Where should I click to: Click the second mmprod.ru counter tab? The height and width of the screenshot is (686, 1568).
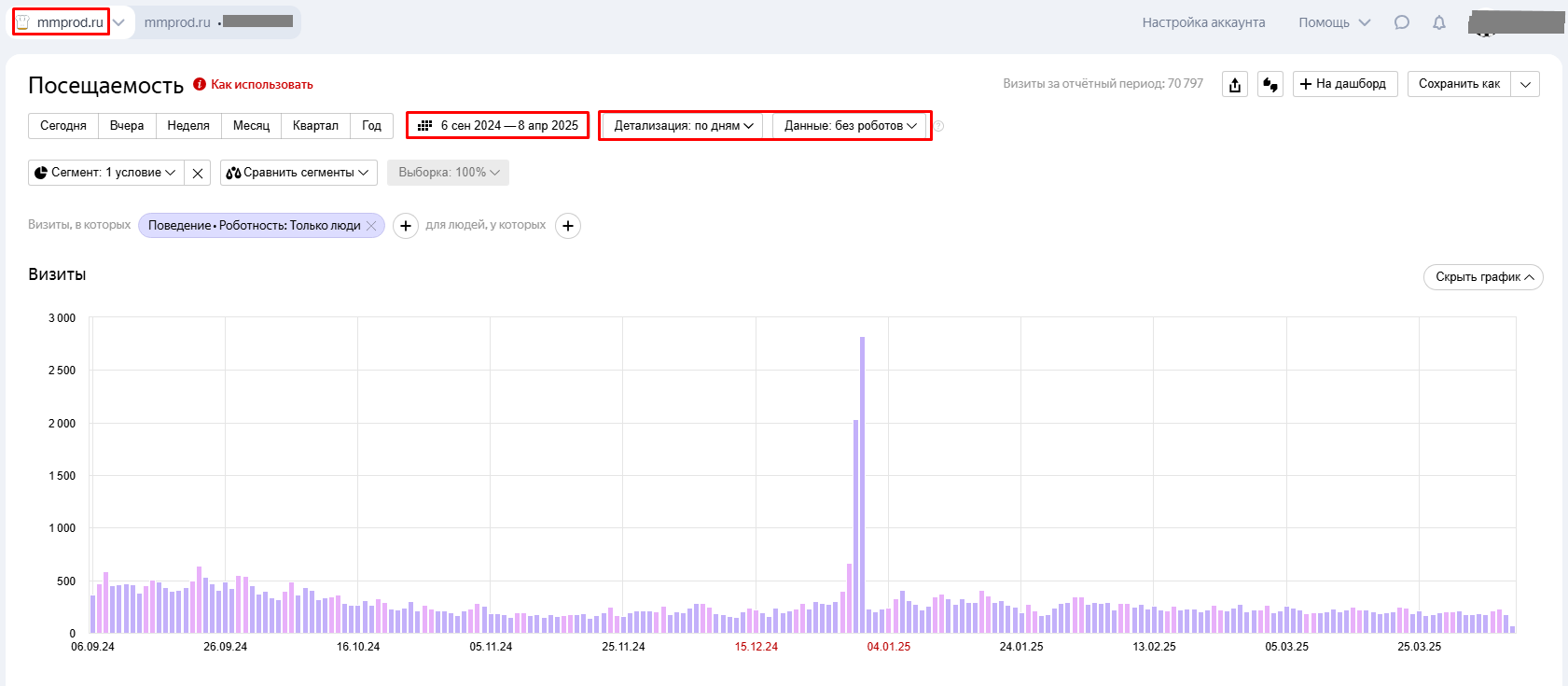click(x=218, y=22)
